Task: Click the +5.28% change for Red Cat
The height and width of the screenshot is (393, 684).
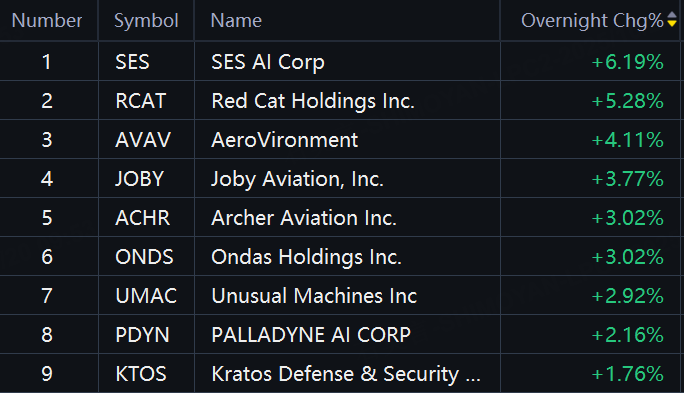Action: (627, 101)
